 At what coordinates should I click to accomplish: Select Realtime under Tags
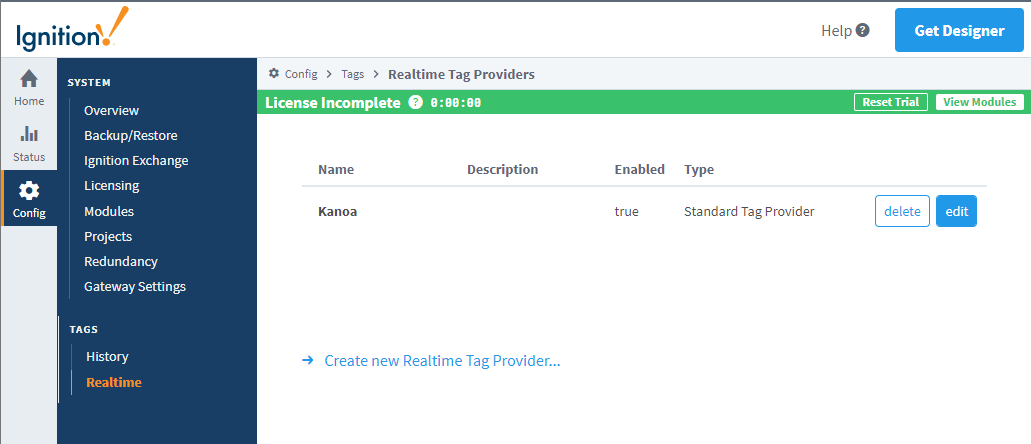pyautogui.click(x=114, y=382)
